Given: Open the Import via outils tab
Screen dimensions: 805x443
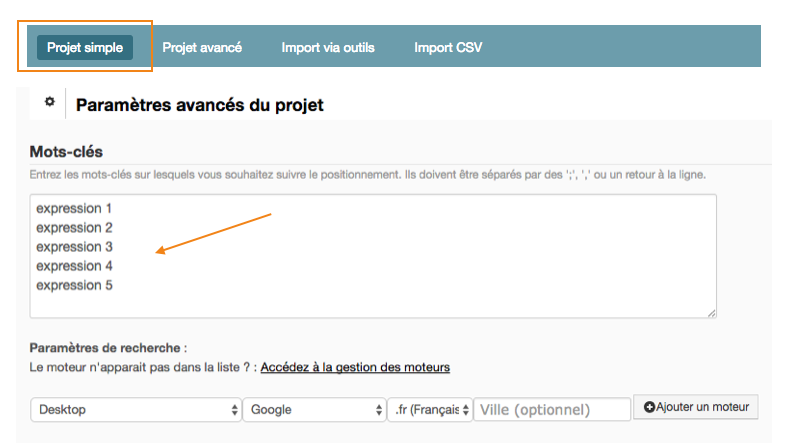Looking at the screenshot, I should pyautogui.click(x=328, y=48).
